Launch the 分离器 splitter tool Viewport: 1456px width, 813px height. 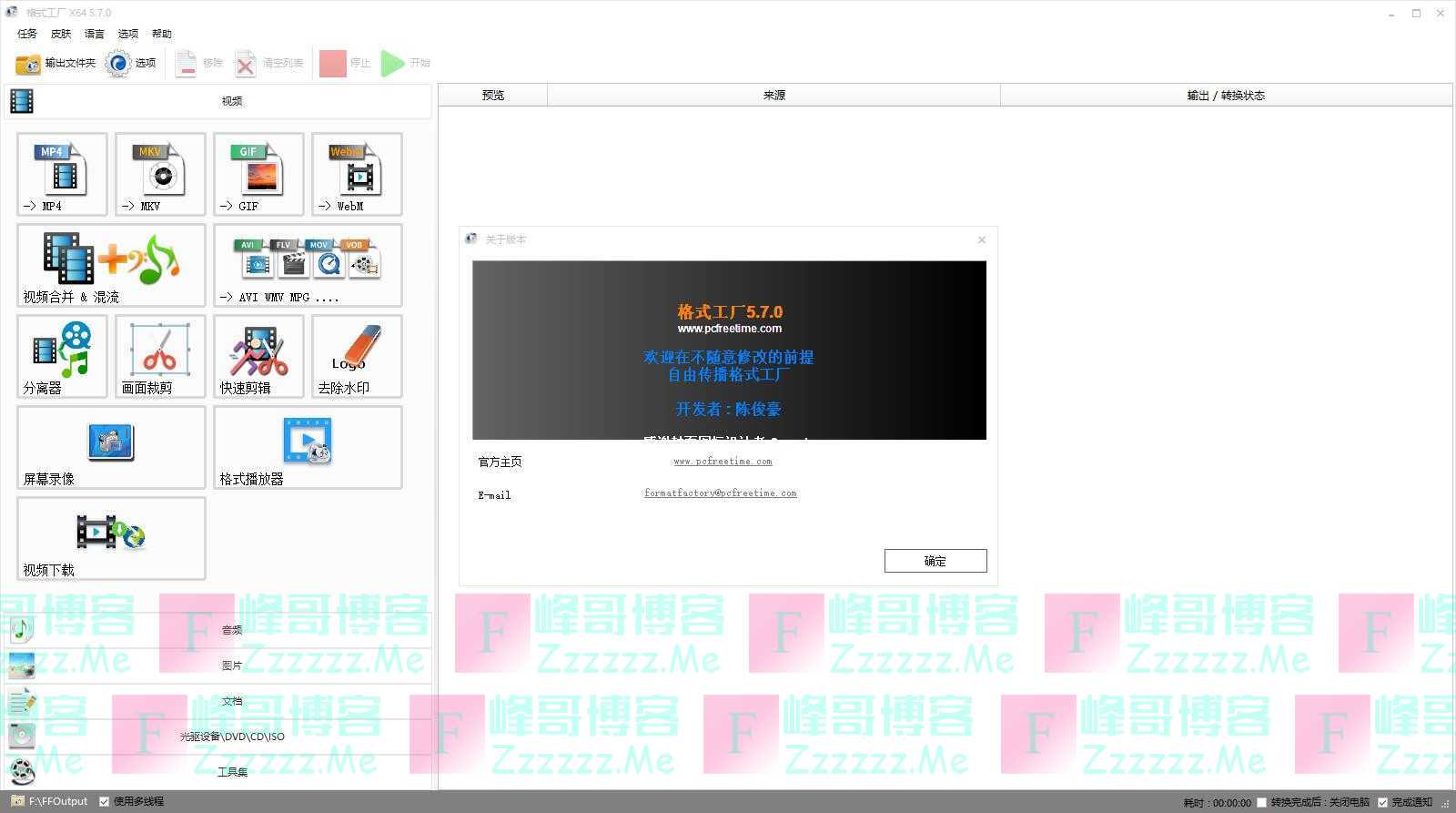click(62, 356)
